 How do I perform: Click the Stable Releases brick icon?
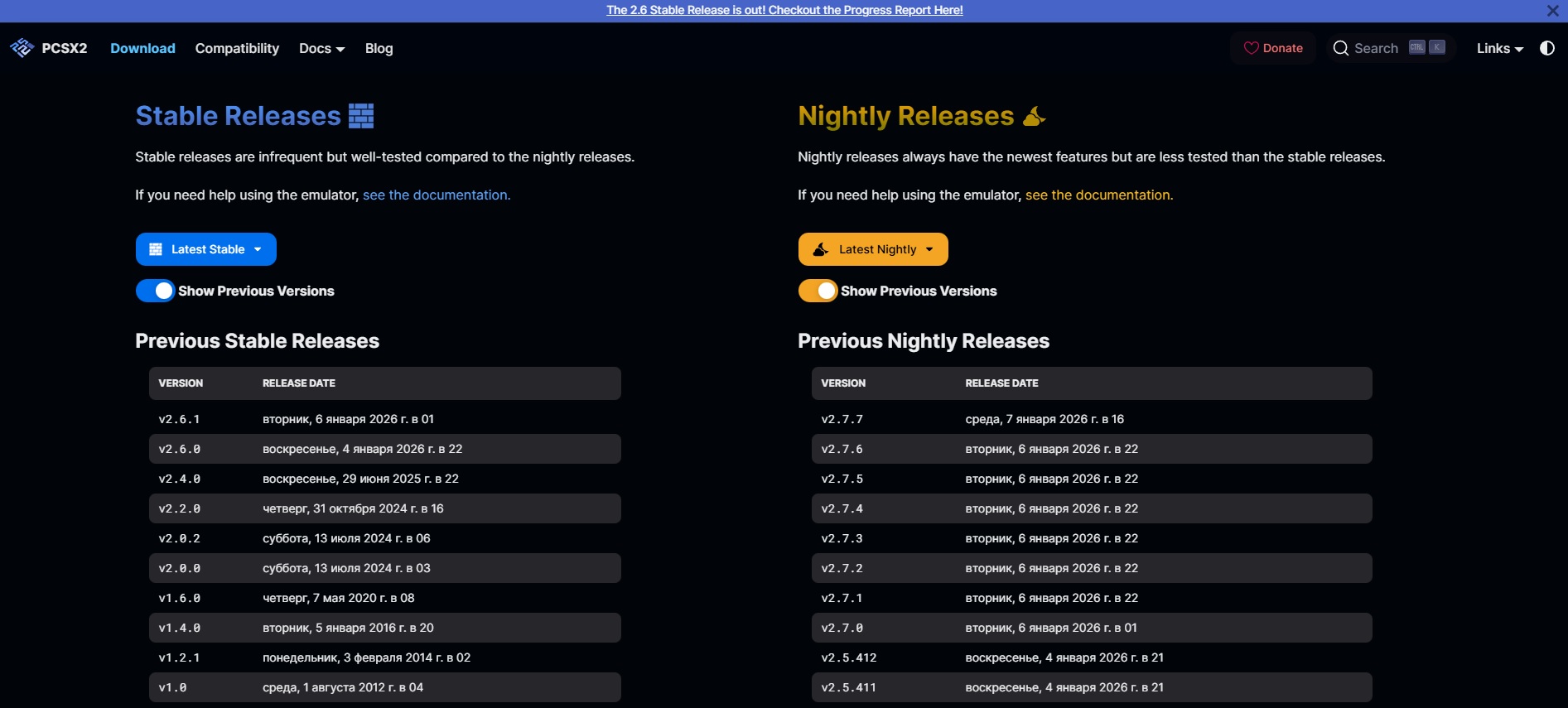(361, 116)
